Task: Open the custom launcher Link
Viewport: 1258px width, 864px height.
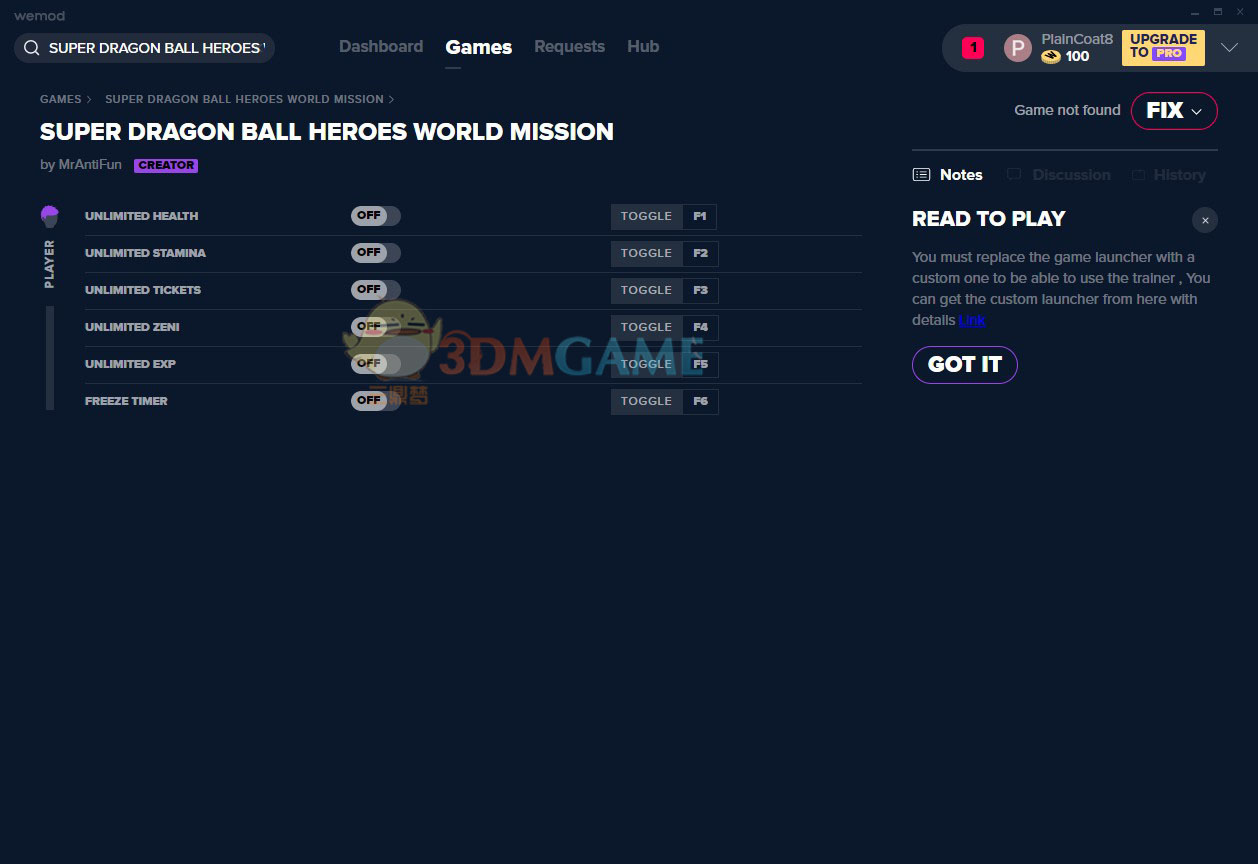Action: tap(972, 320)
